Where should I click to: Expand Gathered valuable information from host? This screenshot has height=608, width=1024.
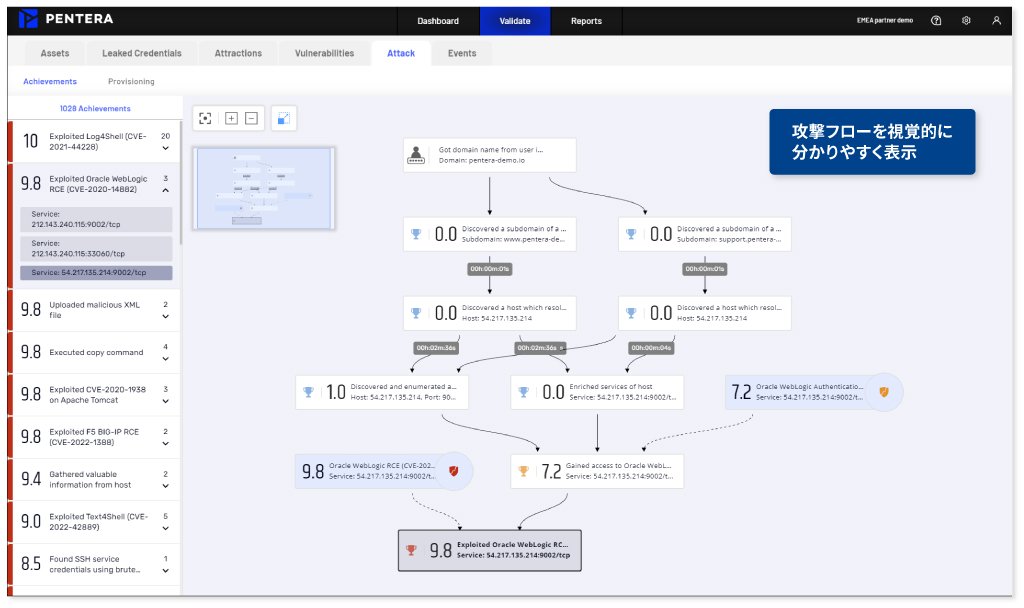pos(166,487)
